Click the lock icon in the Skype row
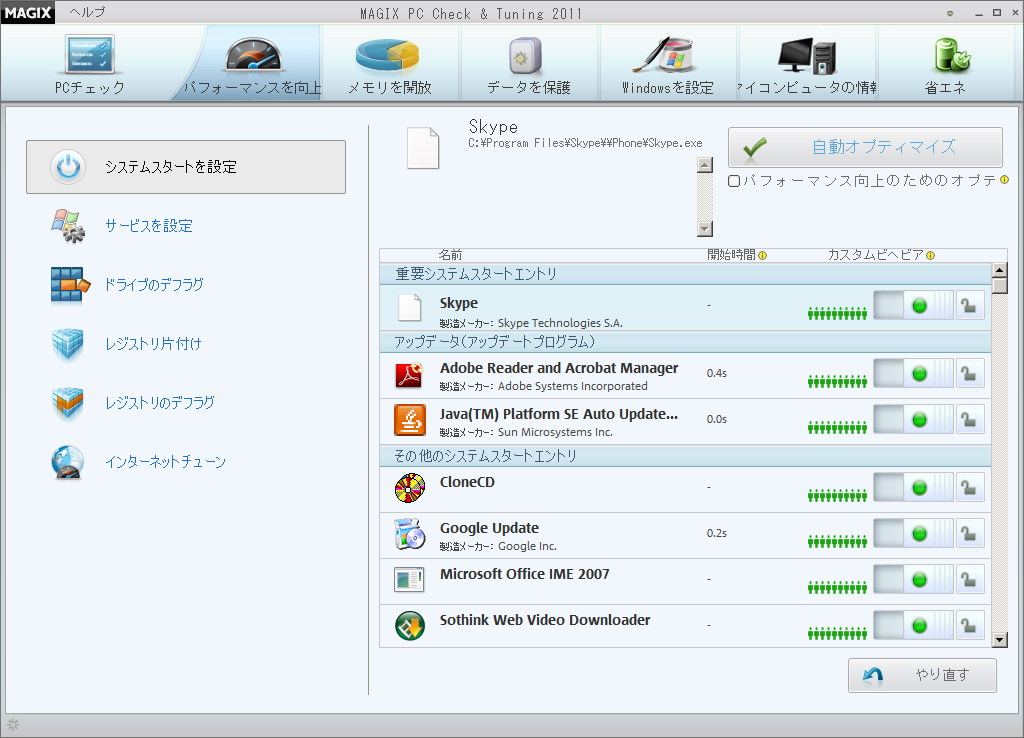 tap(970, 306)
